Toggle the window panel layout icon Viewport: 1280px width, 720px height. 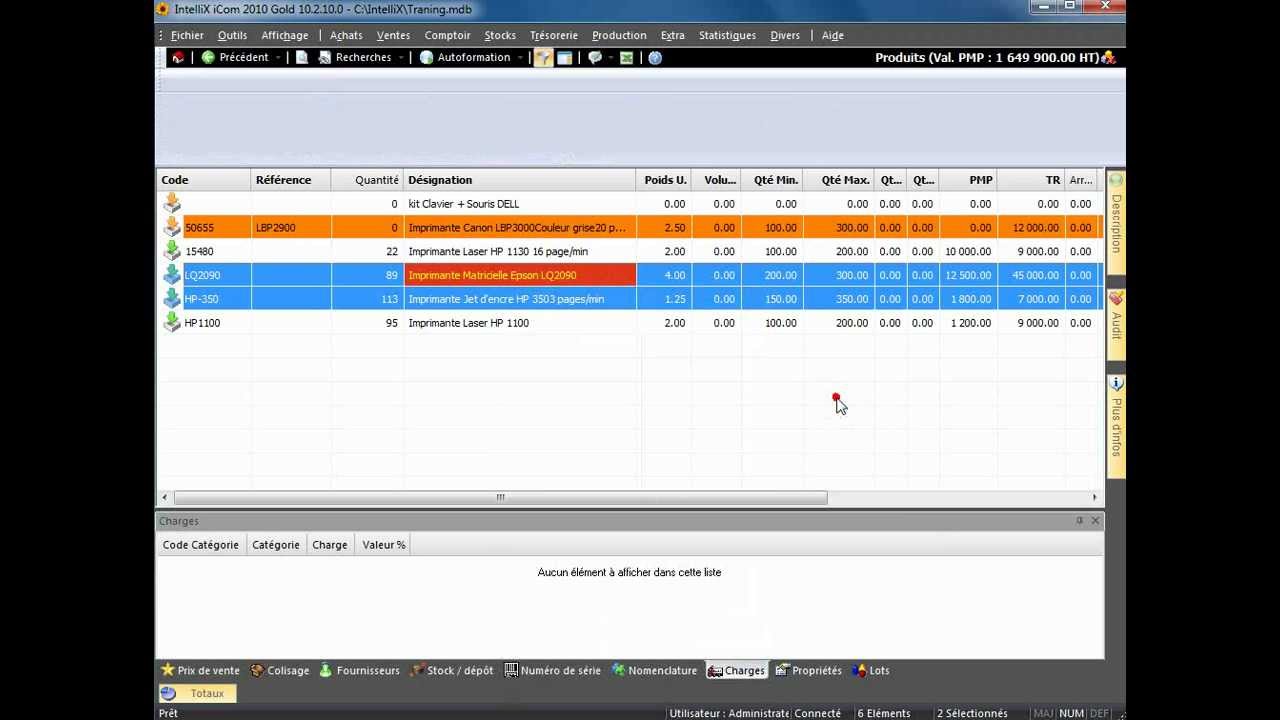click(565, 58)
